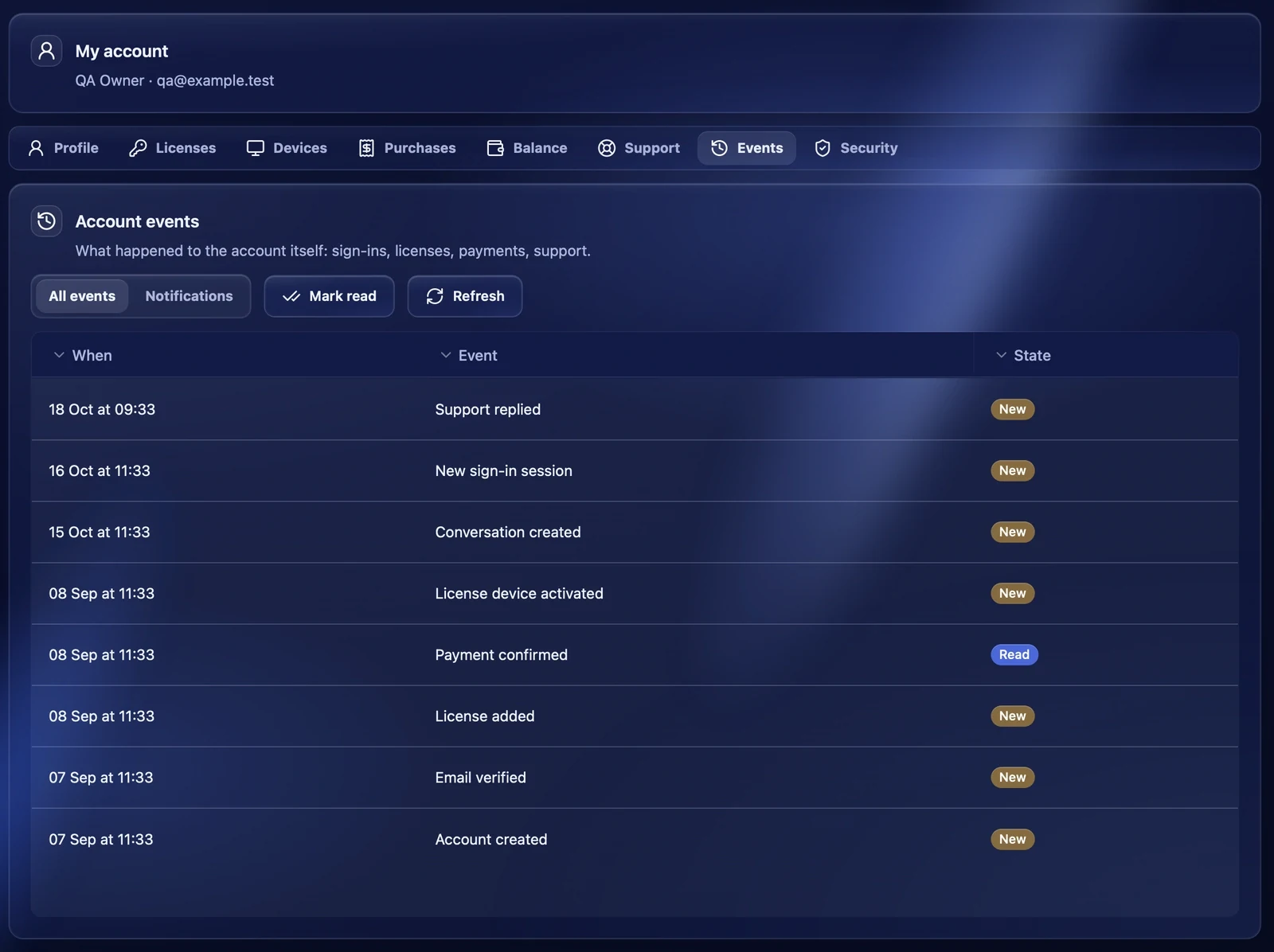
Task: Click the New badge on Support replied
Action: tap(1012, 409)
